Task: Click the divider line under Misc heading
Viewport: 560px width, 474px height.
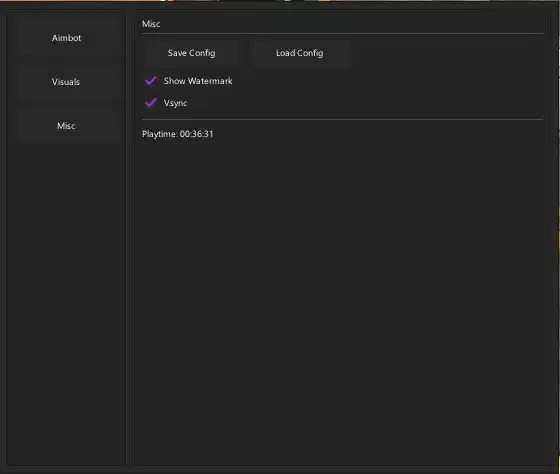Action: [x=342, y=34]
